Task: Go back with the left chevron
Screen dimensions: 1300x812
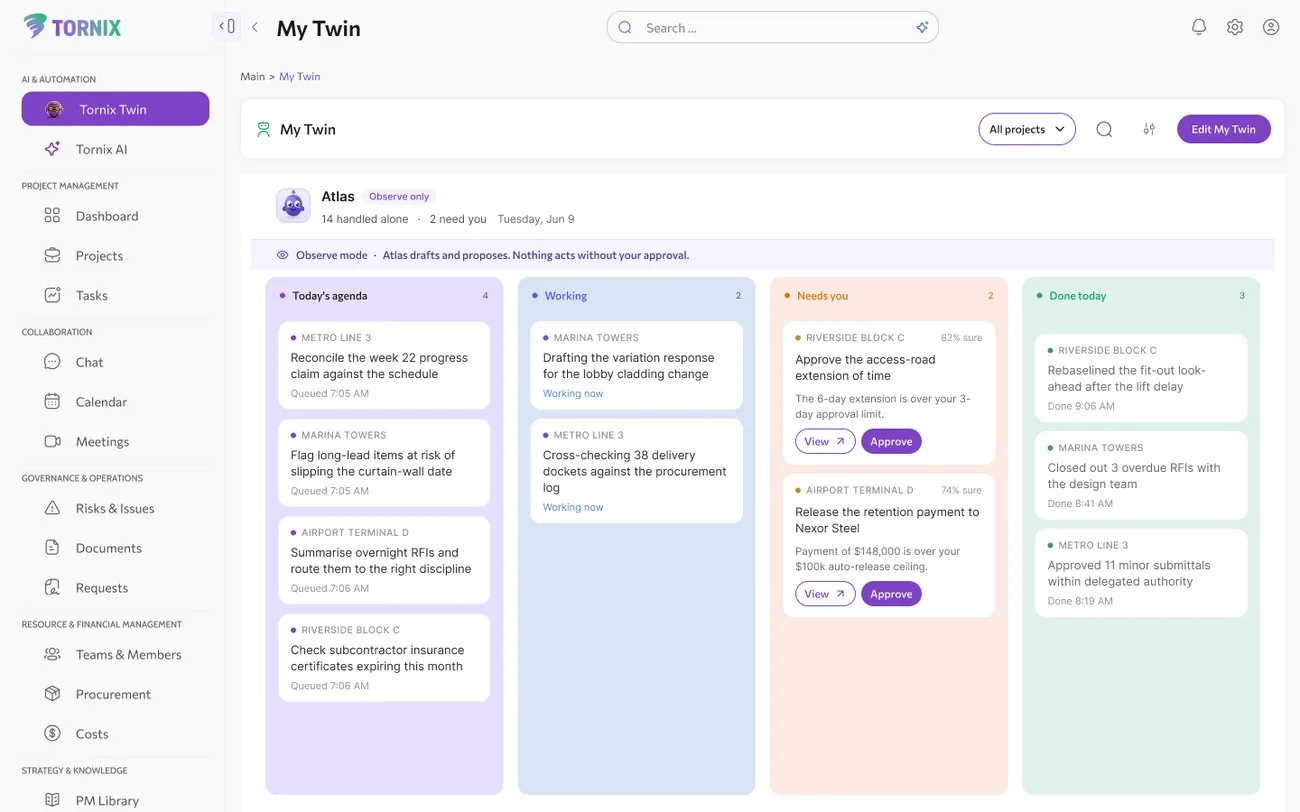Action: tap(255, 28)
